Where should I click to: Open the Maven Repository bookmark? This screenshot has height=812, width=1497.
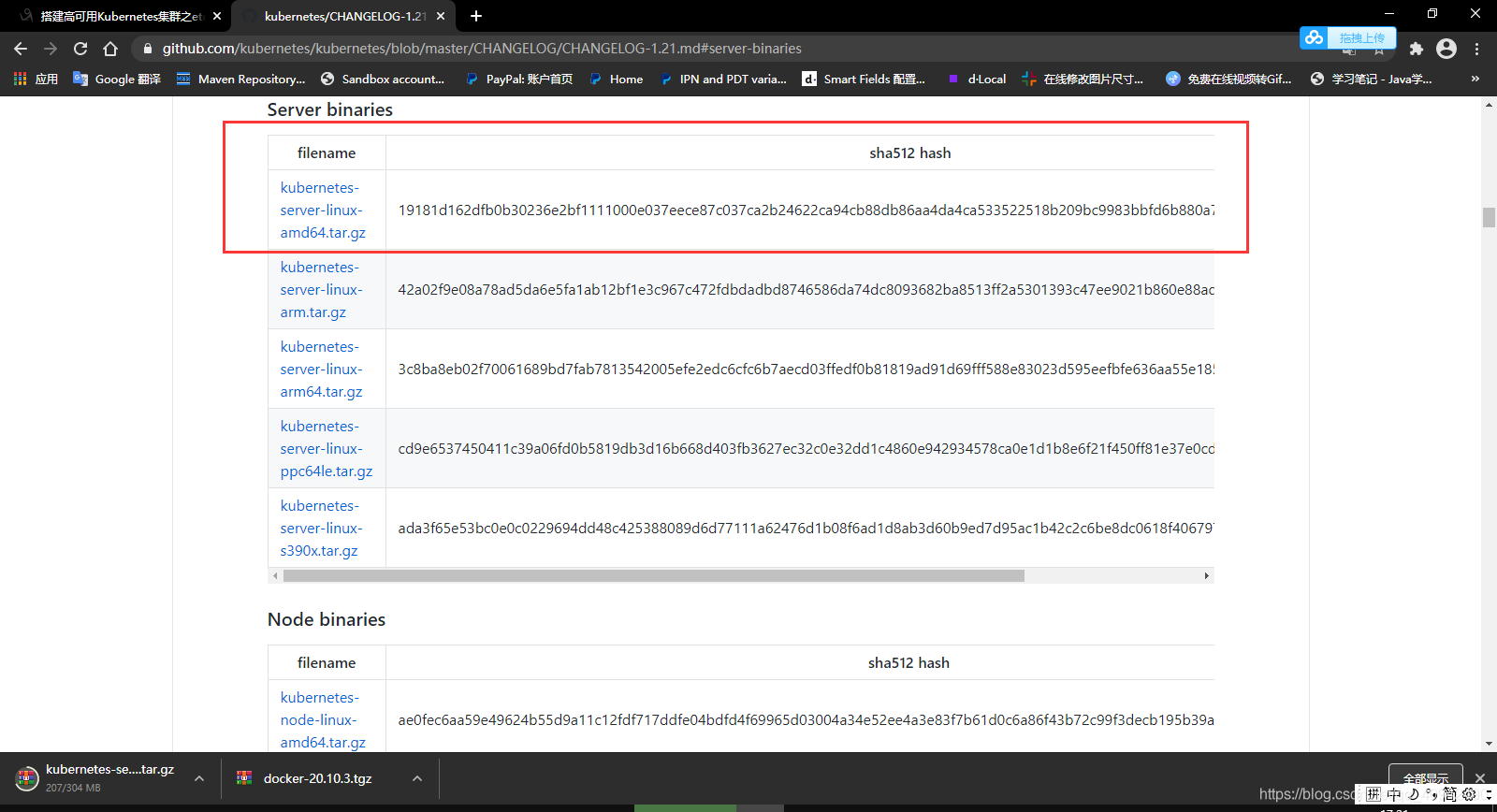[241, 79]
